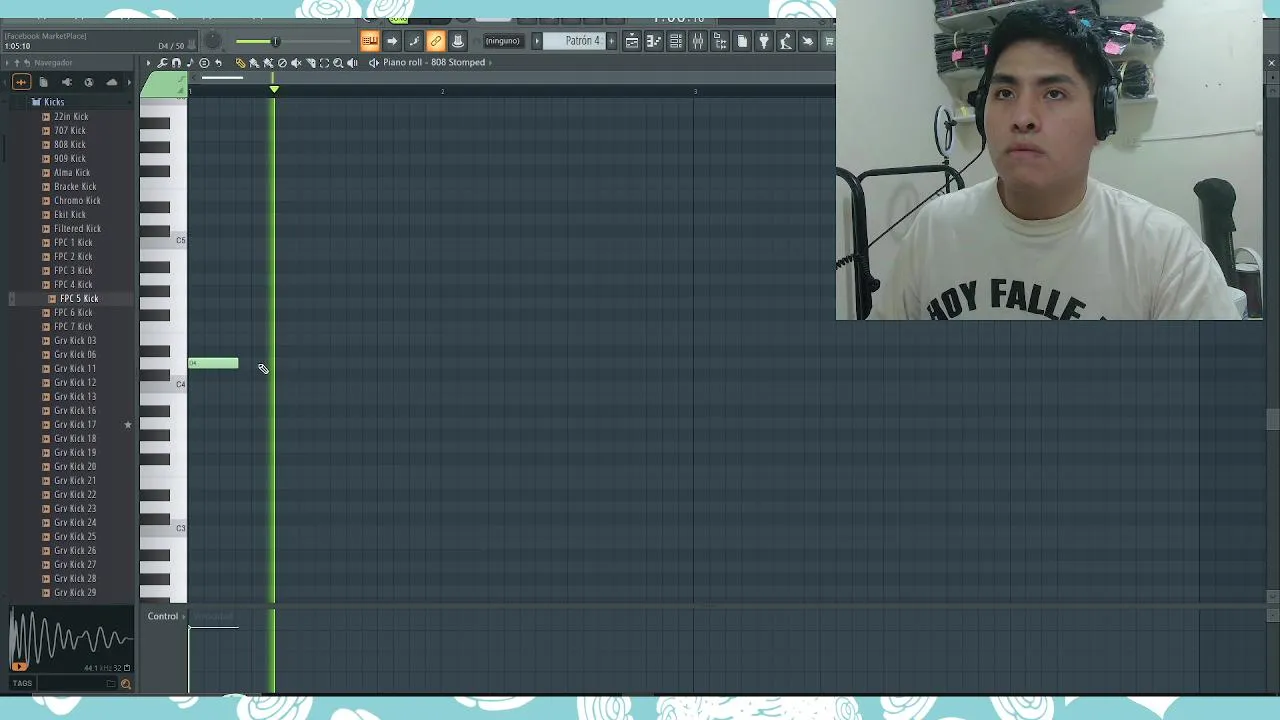Adjust the master volume slider
The height and width of the screenshot is (720, 1280).
coord(274,41)
